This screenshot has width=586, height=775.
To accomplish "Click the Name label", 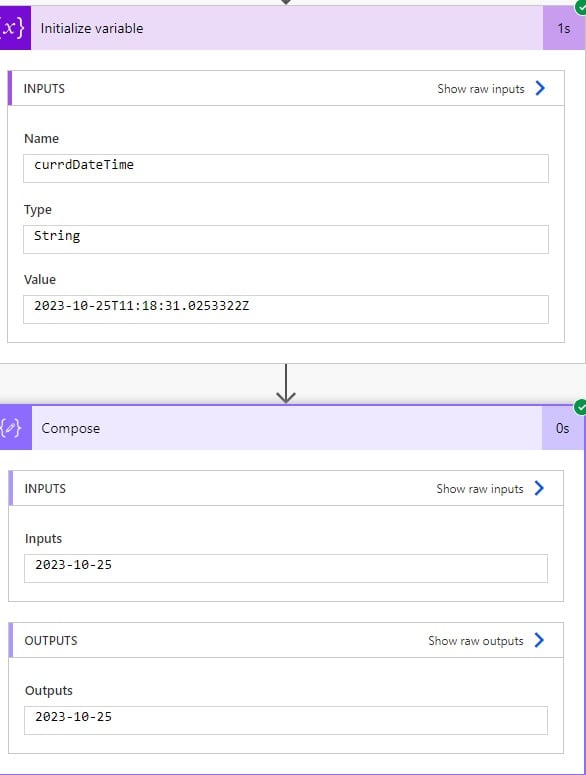I will click(x=42, y=139).
